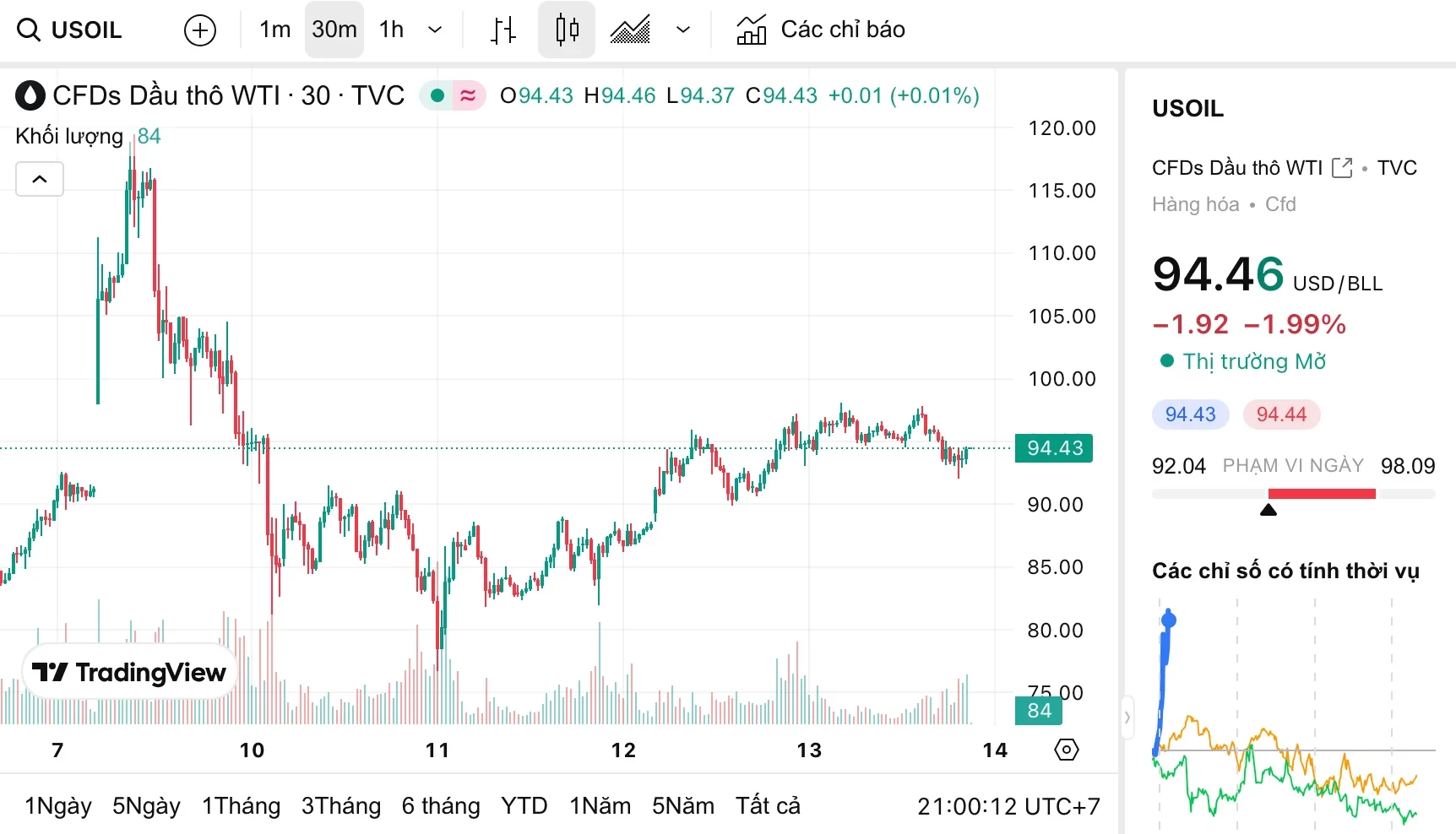Expand the chart style dropdown arrow

click(683, 30)
